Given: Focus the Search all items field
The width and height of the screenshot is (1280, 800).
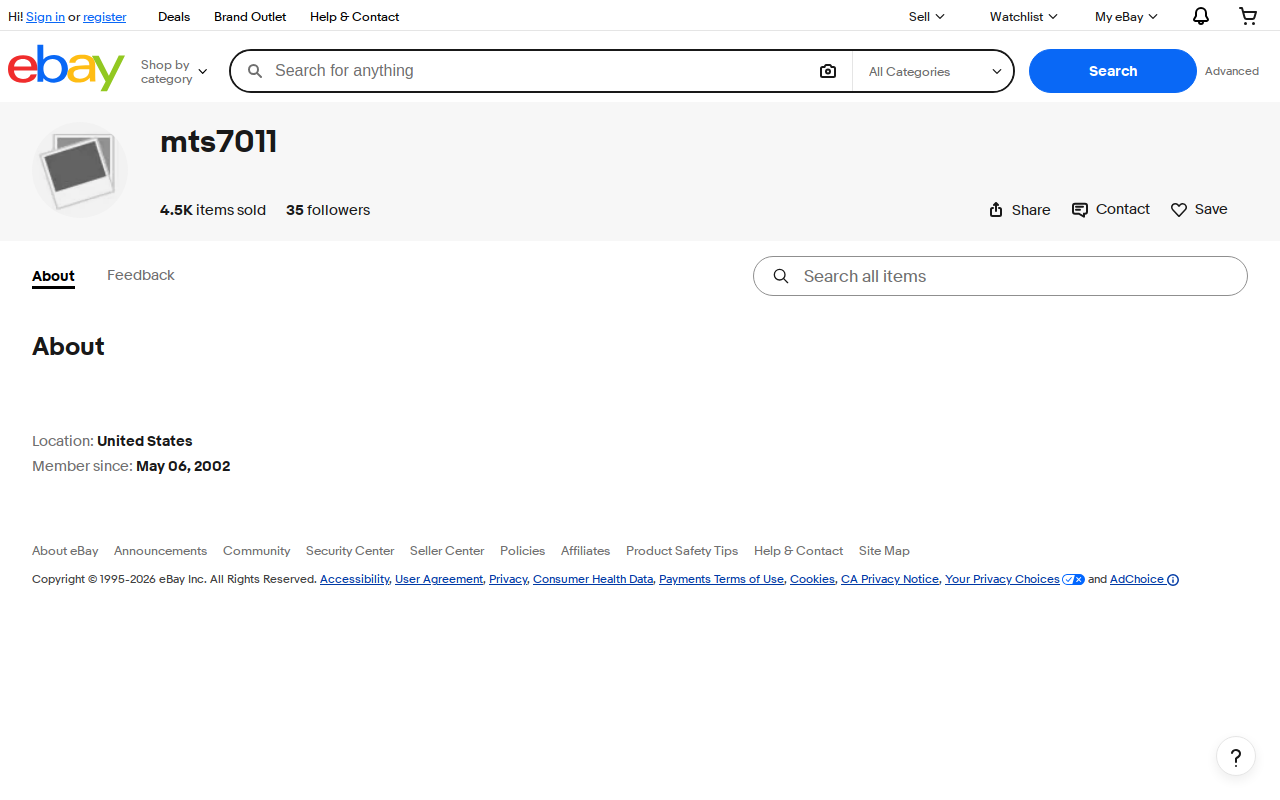Looking at the screenshot, I should (1000, 276).
